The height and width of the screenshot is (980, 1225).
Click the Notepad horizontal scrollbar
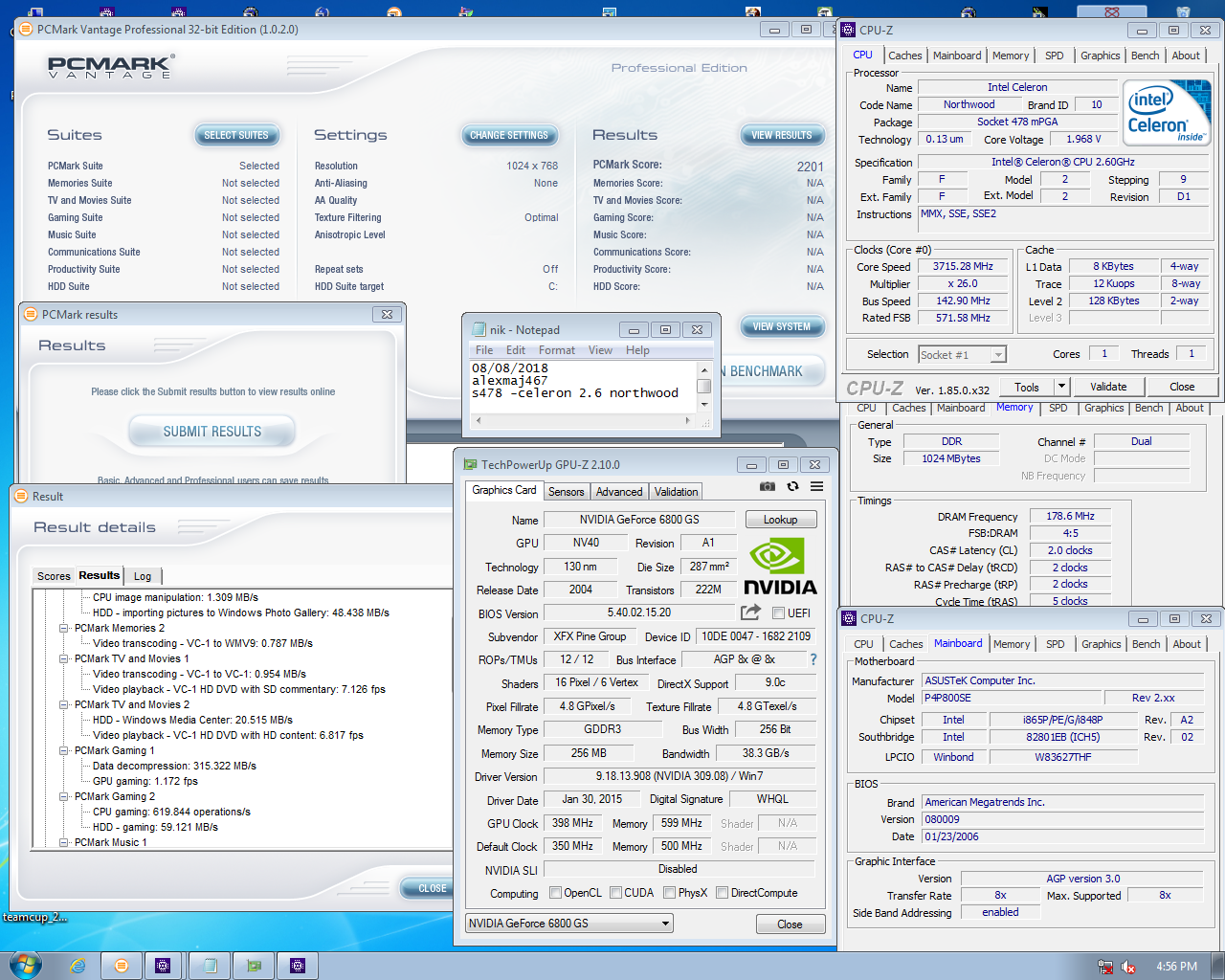tap(583, 420)
